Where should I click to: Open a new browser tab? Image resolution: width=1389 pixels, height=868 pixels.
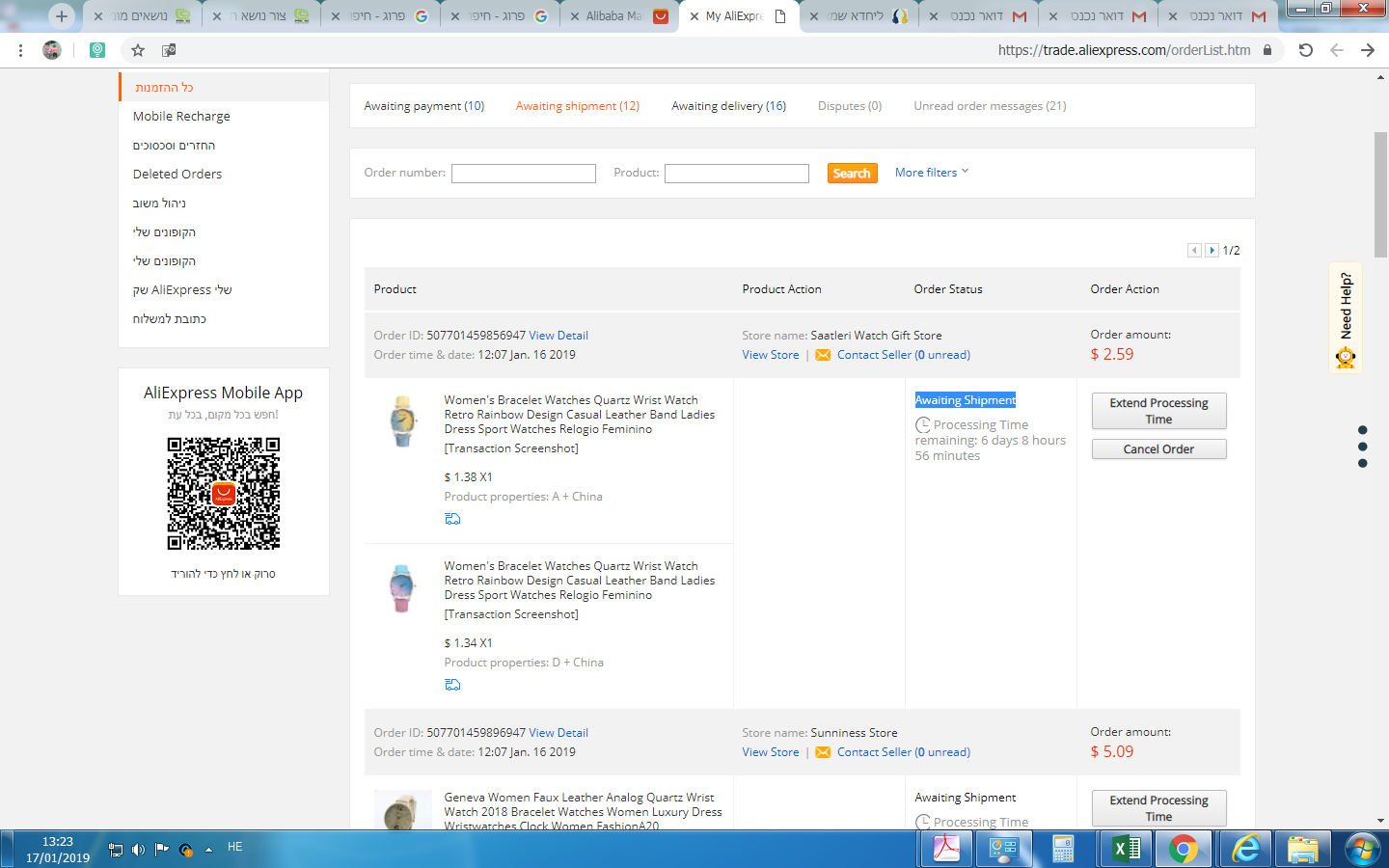[x=61, y=16]
